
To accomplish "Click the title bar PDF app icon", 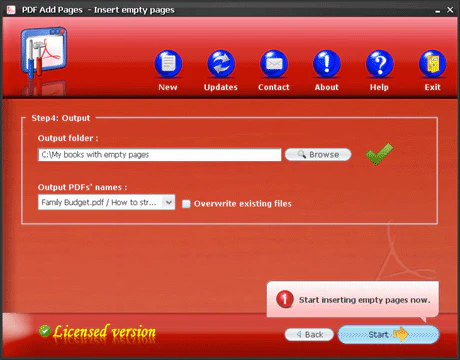I will pyautogui.click(x=11, y=10).
